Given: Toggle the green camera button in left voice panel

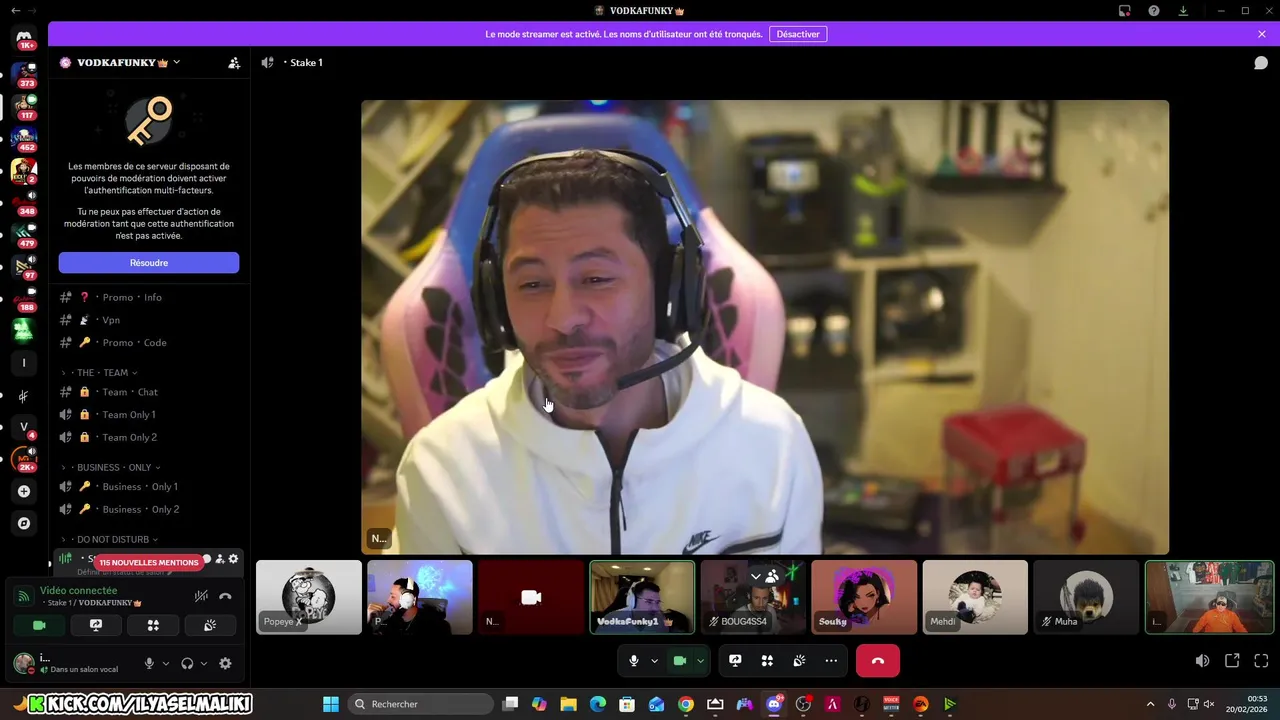Looking at the screenshot, I should pyautogui.click(x=39, y=625).
